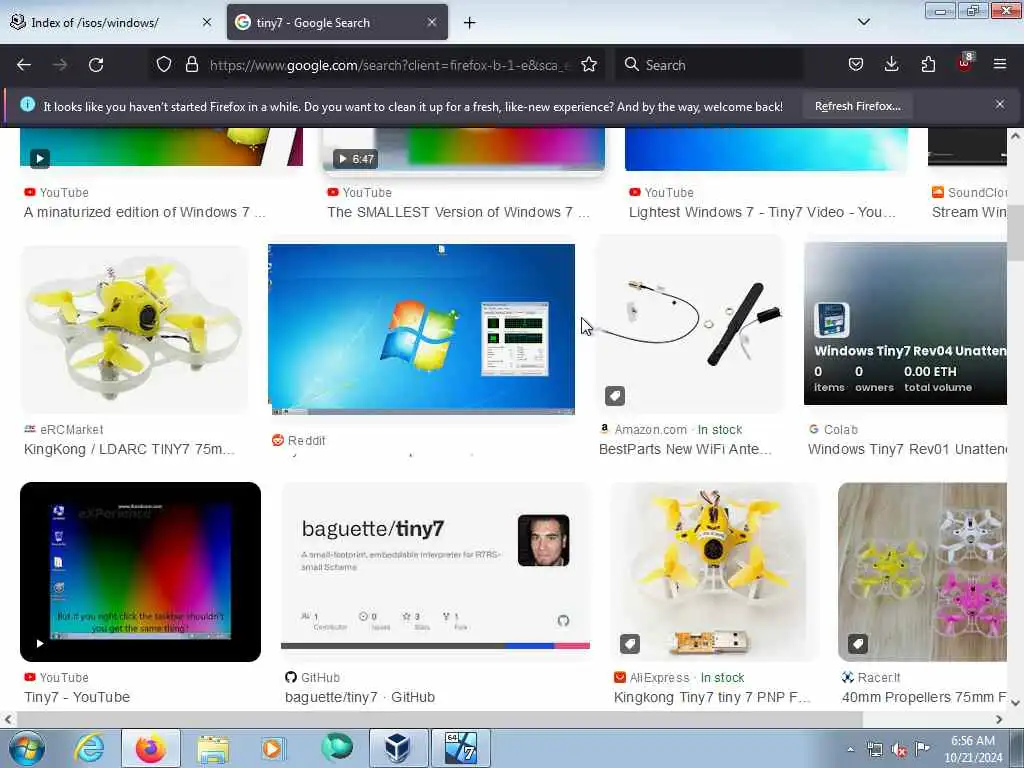Open the Windows 7 desktop Reddit image
Viewport: 1024px width, 768px height.
[421, 330]
